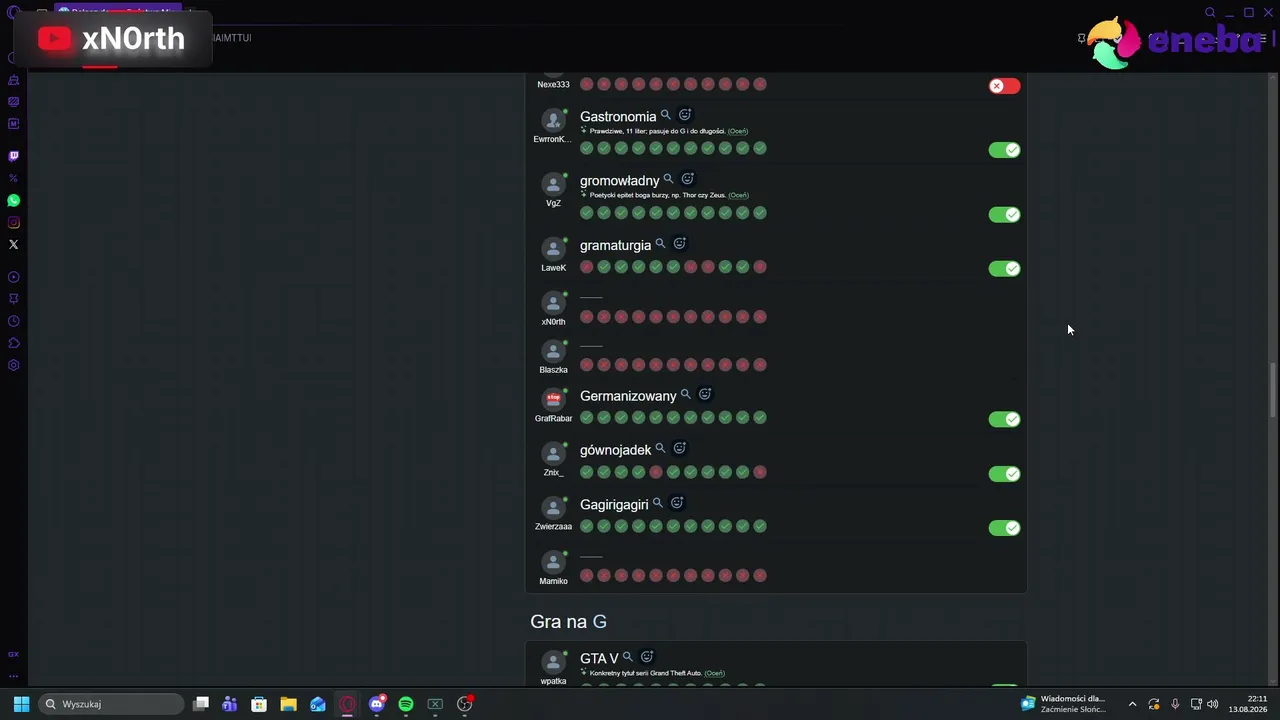Add a reaction to Germanizowany
The height and width of the screenshot is (720, 1280).
(705, 394)
